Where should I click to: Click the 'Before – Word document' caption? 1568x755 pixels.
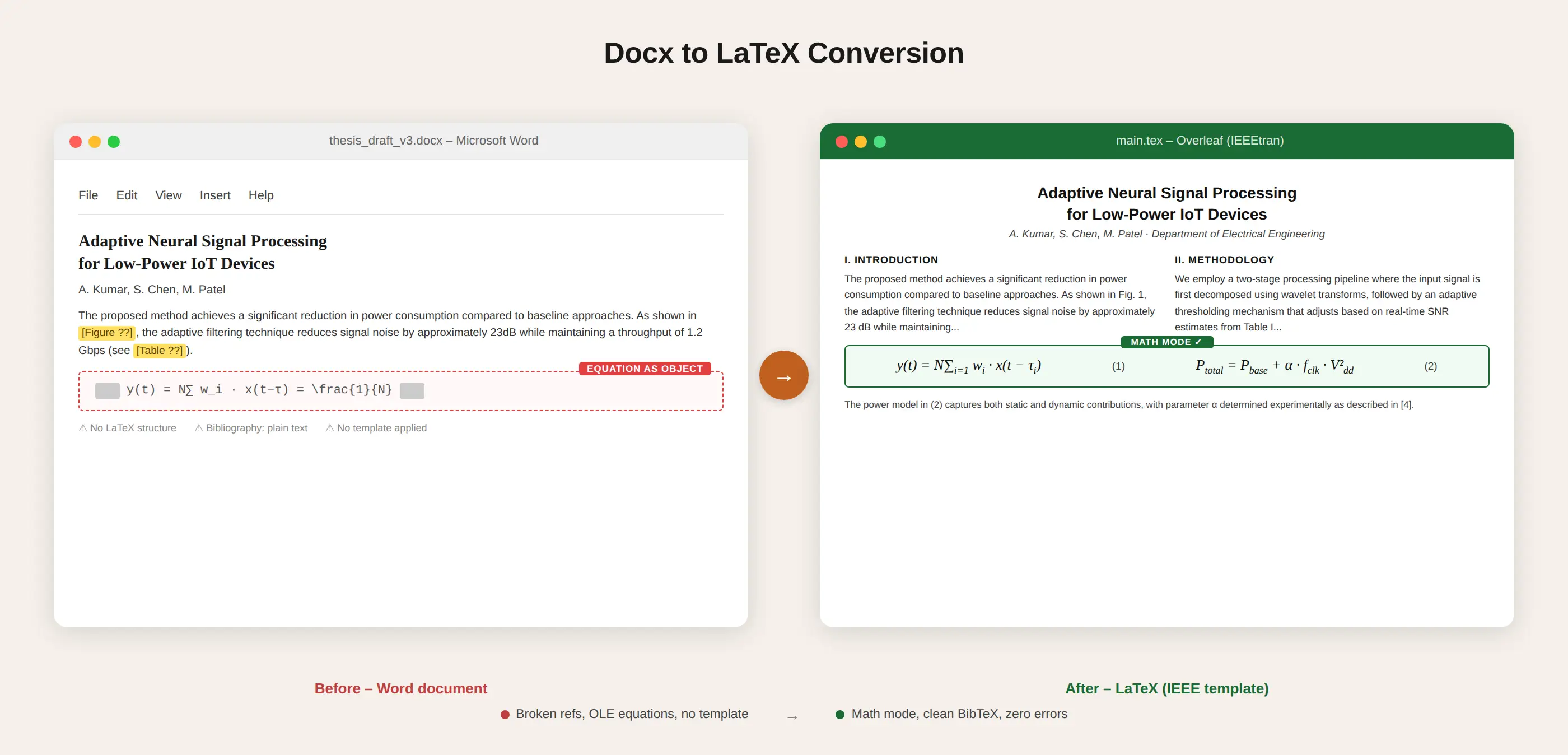400,689
